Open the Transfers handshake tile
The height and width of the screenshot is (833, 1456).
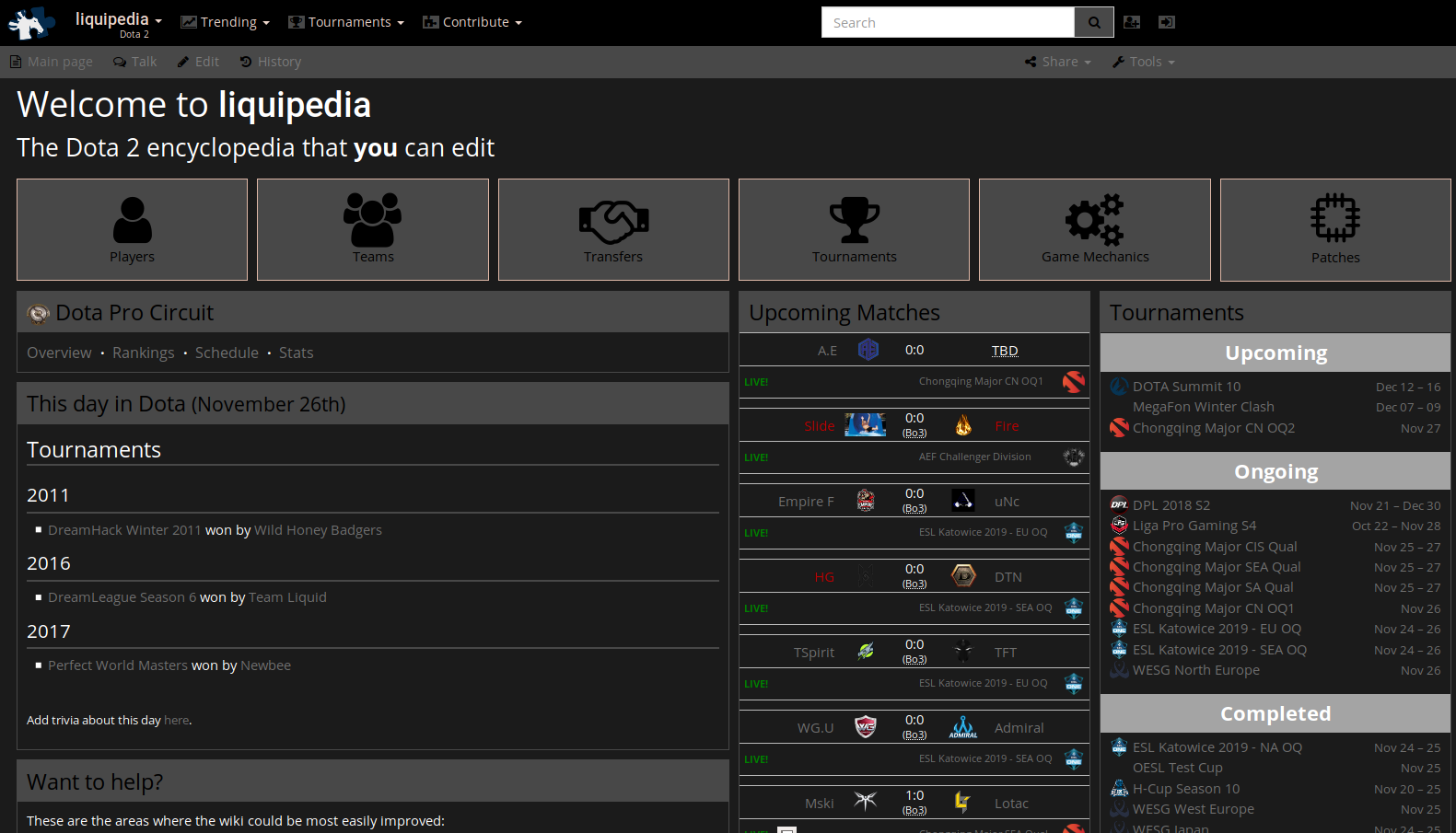click(x=613, y=229)
